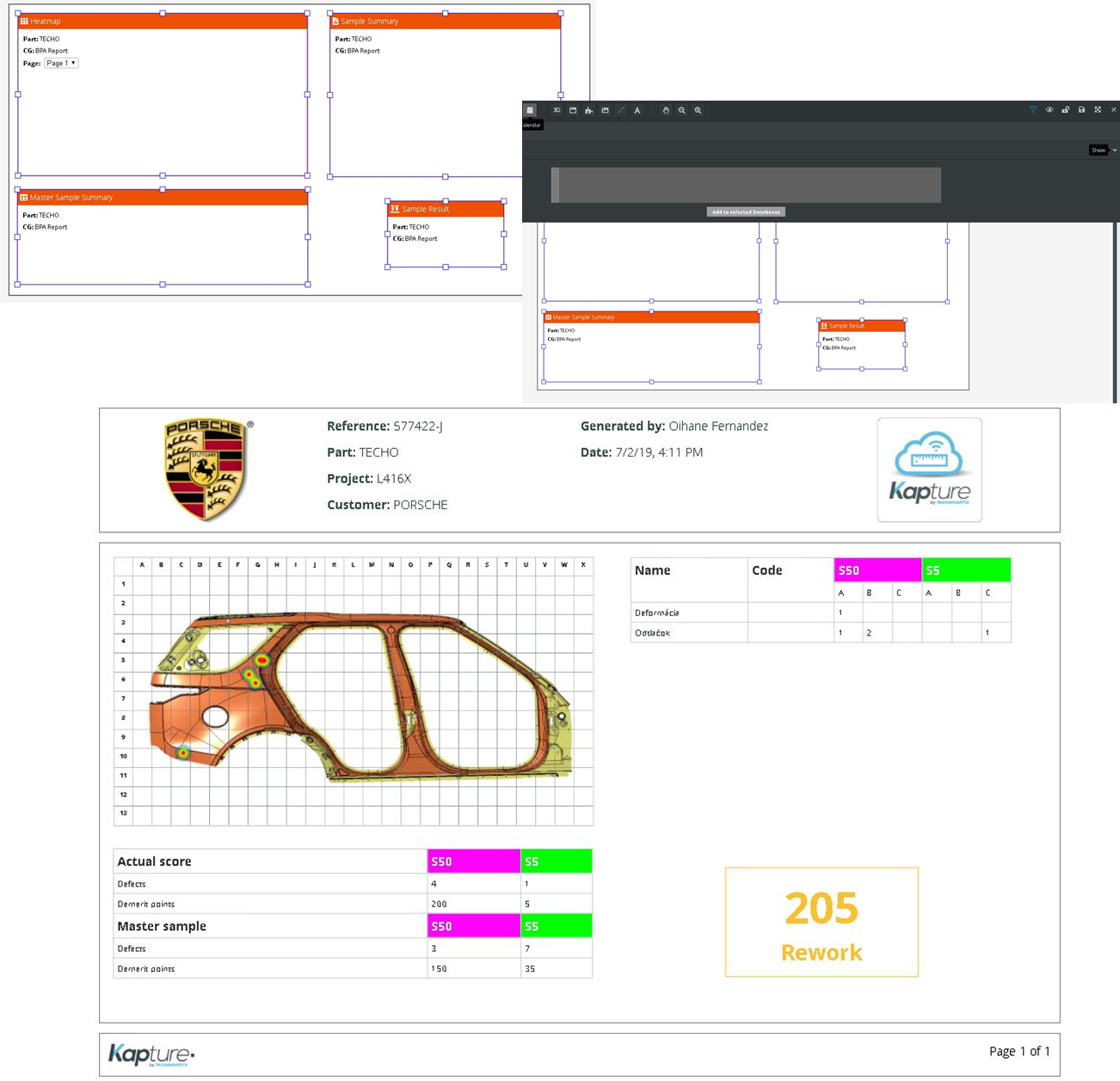
Task: Click the Kapture cloud logo in the report header
Action: (929, 470)
